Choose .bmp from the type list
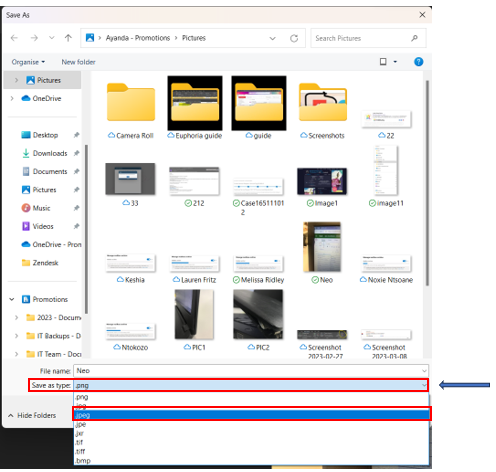The height and width of the screenshot is (472, 496). coord(251,461)
